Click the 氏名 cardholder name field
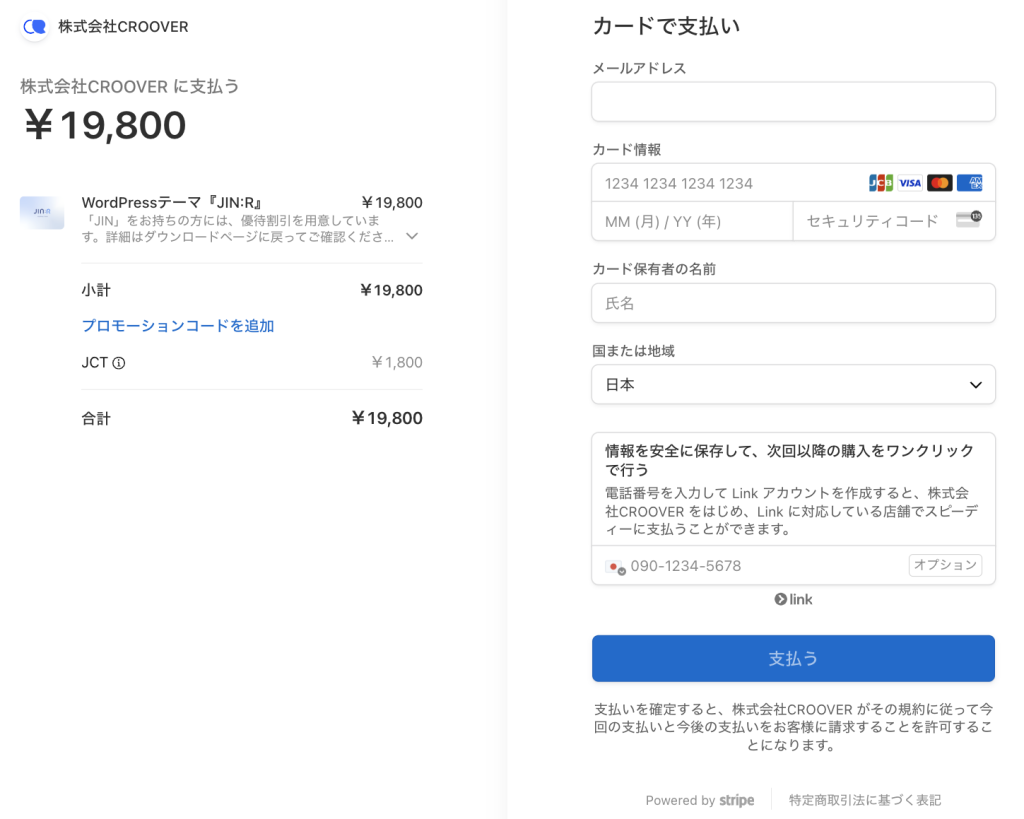The width and height of the screenshot is (1024, 819). (793, 303)
